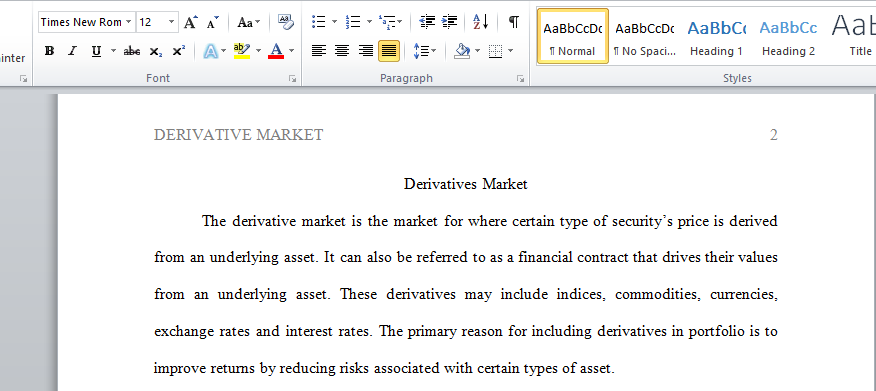The image size is (876, 391).
Task: Click the word 'portfolio' in the paragraph
Action: [x=716, y=332]
